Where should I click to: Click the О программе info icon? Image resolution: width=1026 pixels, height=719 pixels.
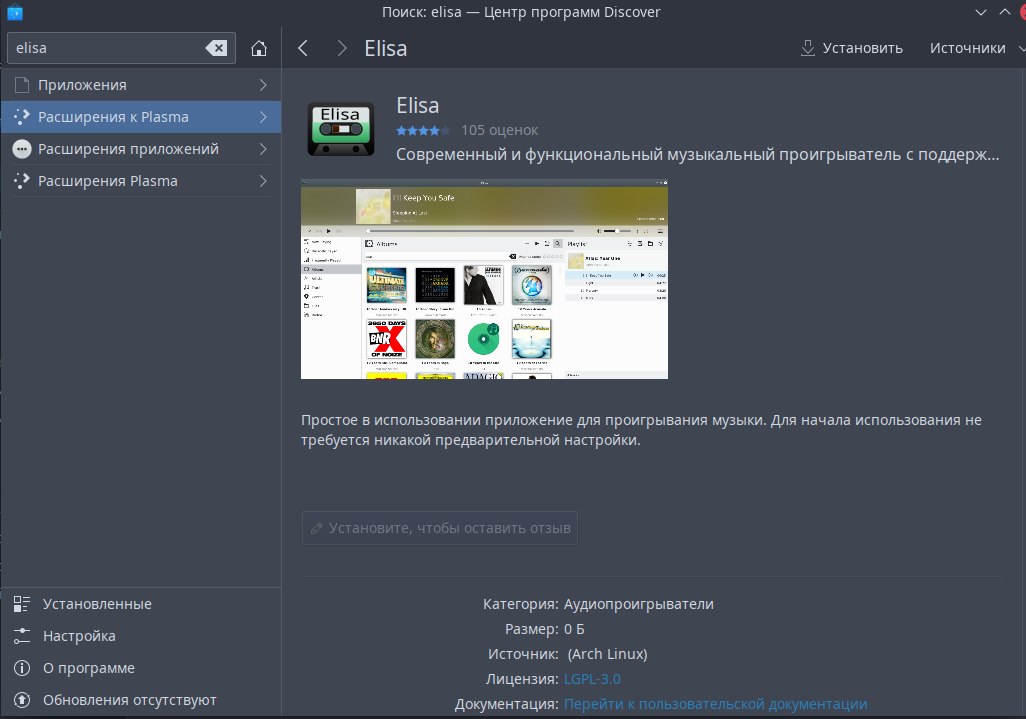tap(22, 668)
